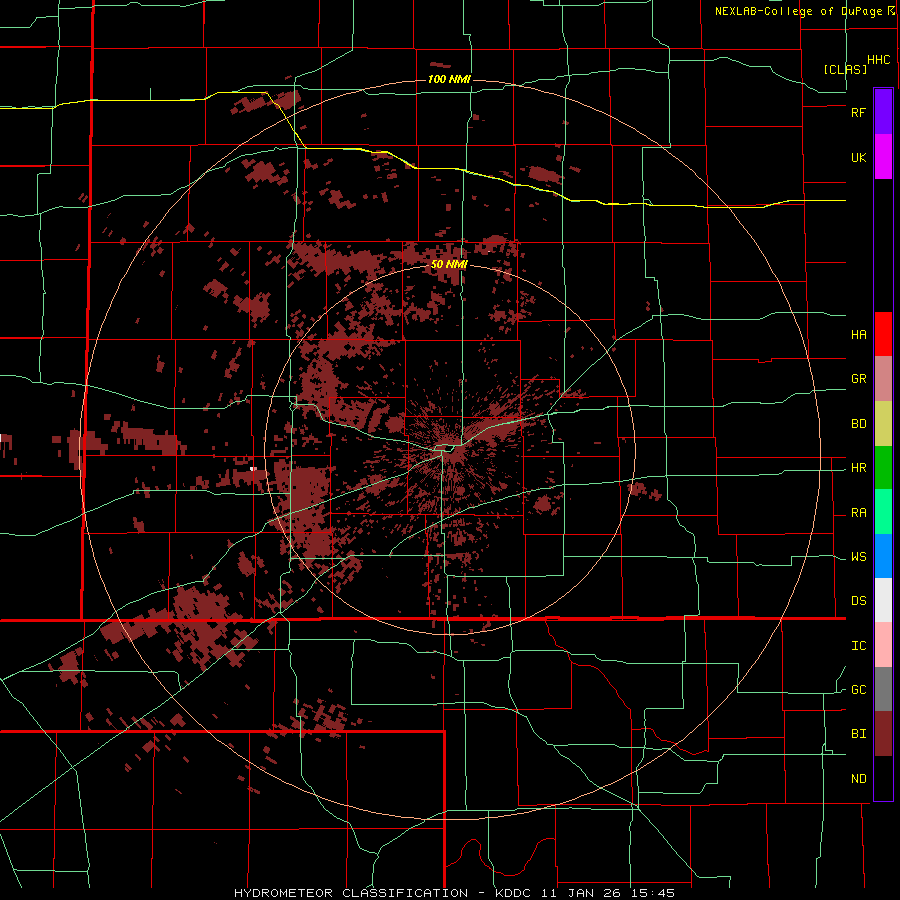
Task: Click the Hydrometeor Classification KDDC title caption
Action: (x=454, y=893)
